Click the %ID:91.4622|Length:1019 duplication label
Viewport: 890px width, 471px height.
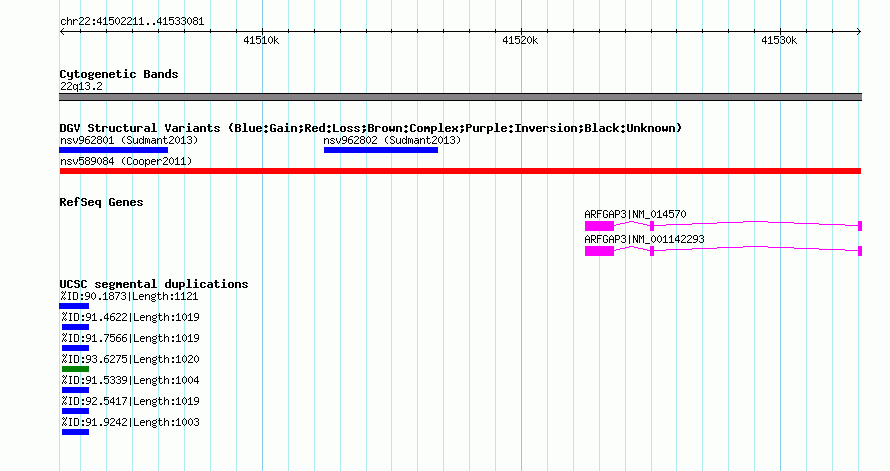tap(131, 317)
